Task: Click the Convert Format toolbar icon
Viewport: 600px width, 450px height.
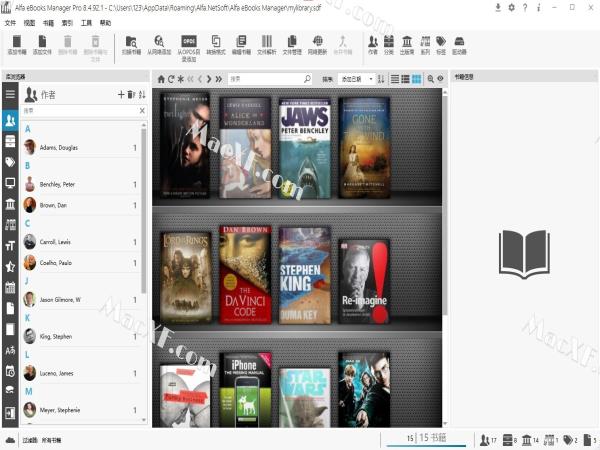Action: [x=216, y=41]
